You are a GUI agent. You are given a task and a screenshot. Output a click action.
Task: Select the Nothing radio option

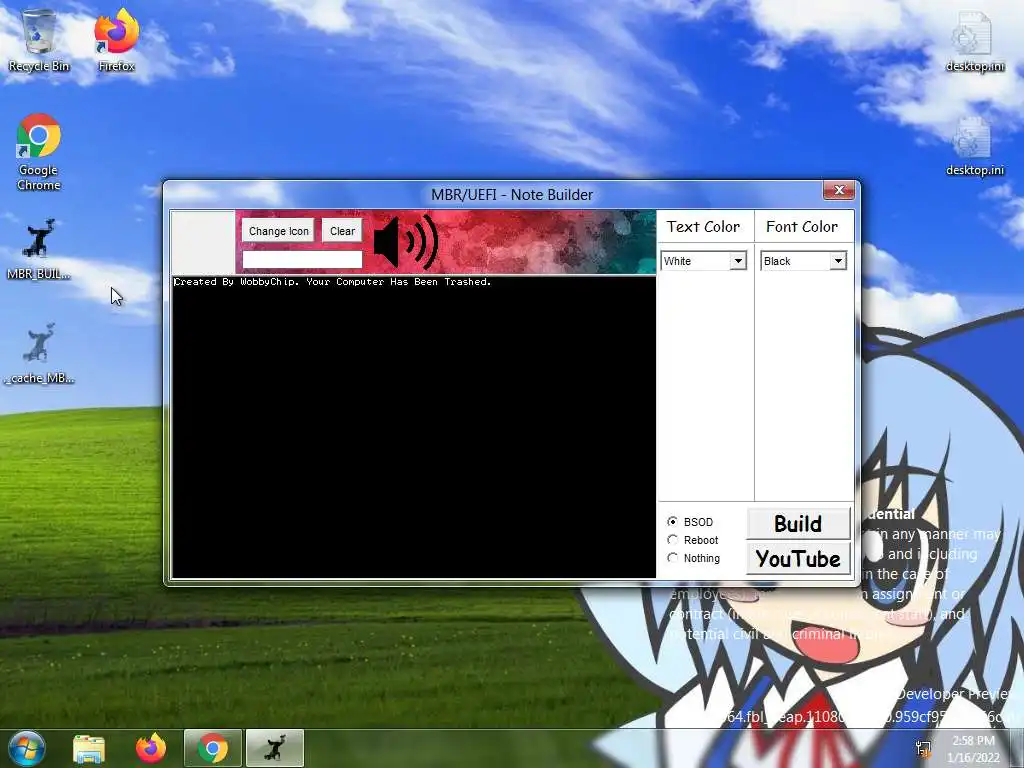694,558
